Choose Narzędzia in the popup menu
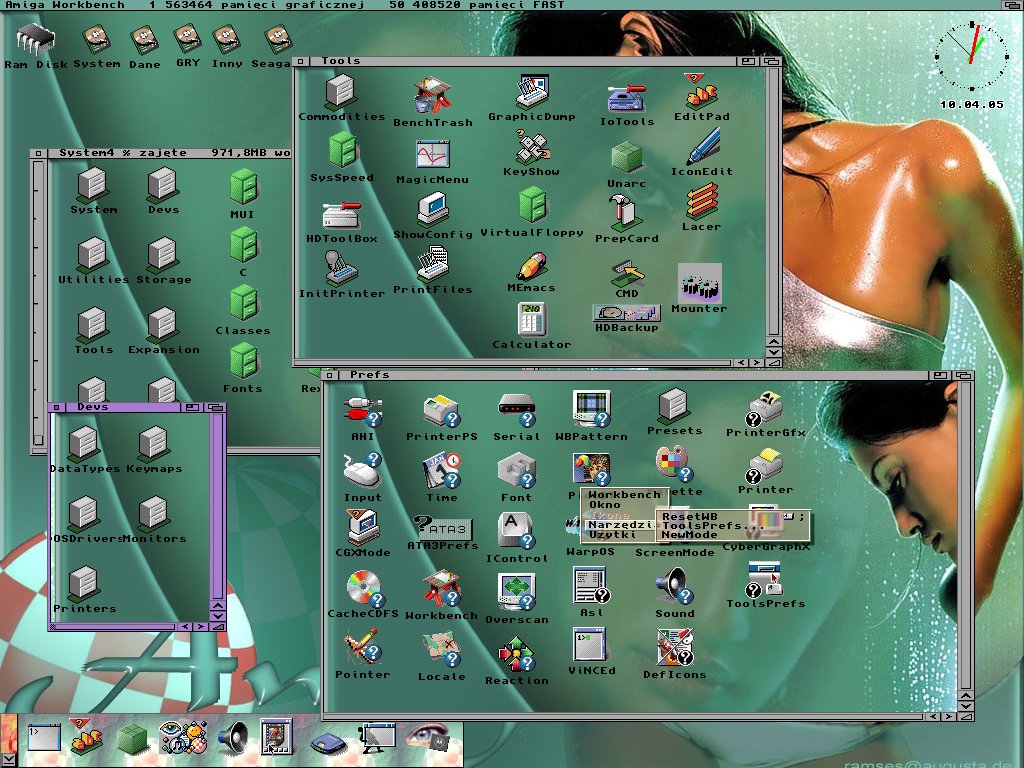This screenshot has height=768, width=1024. 621,525
